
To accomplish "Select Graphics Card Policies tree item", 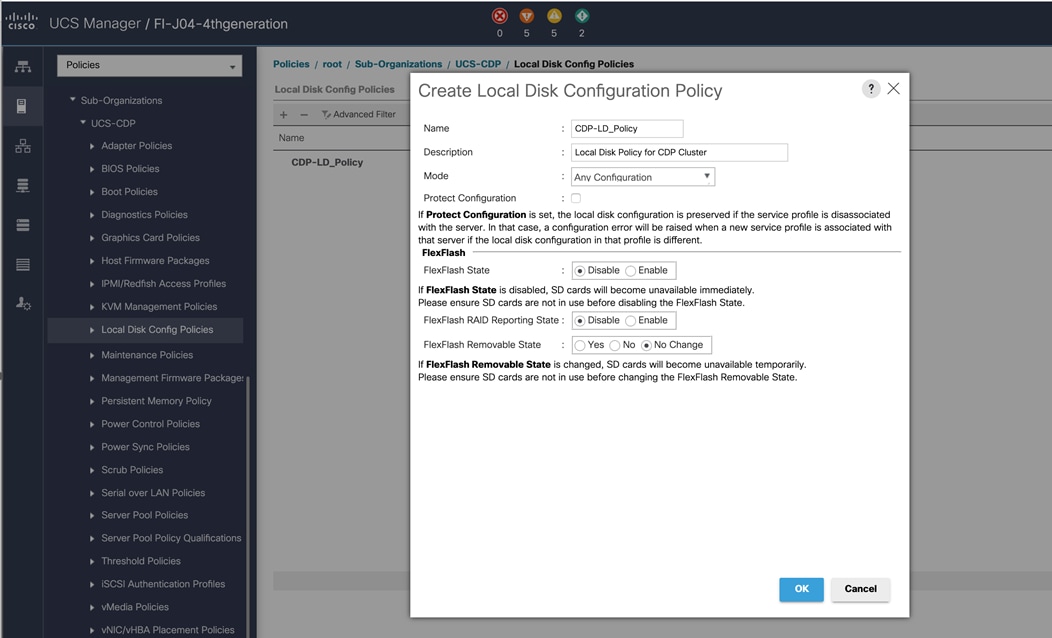I will (150, 237).
